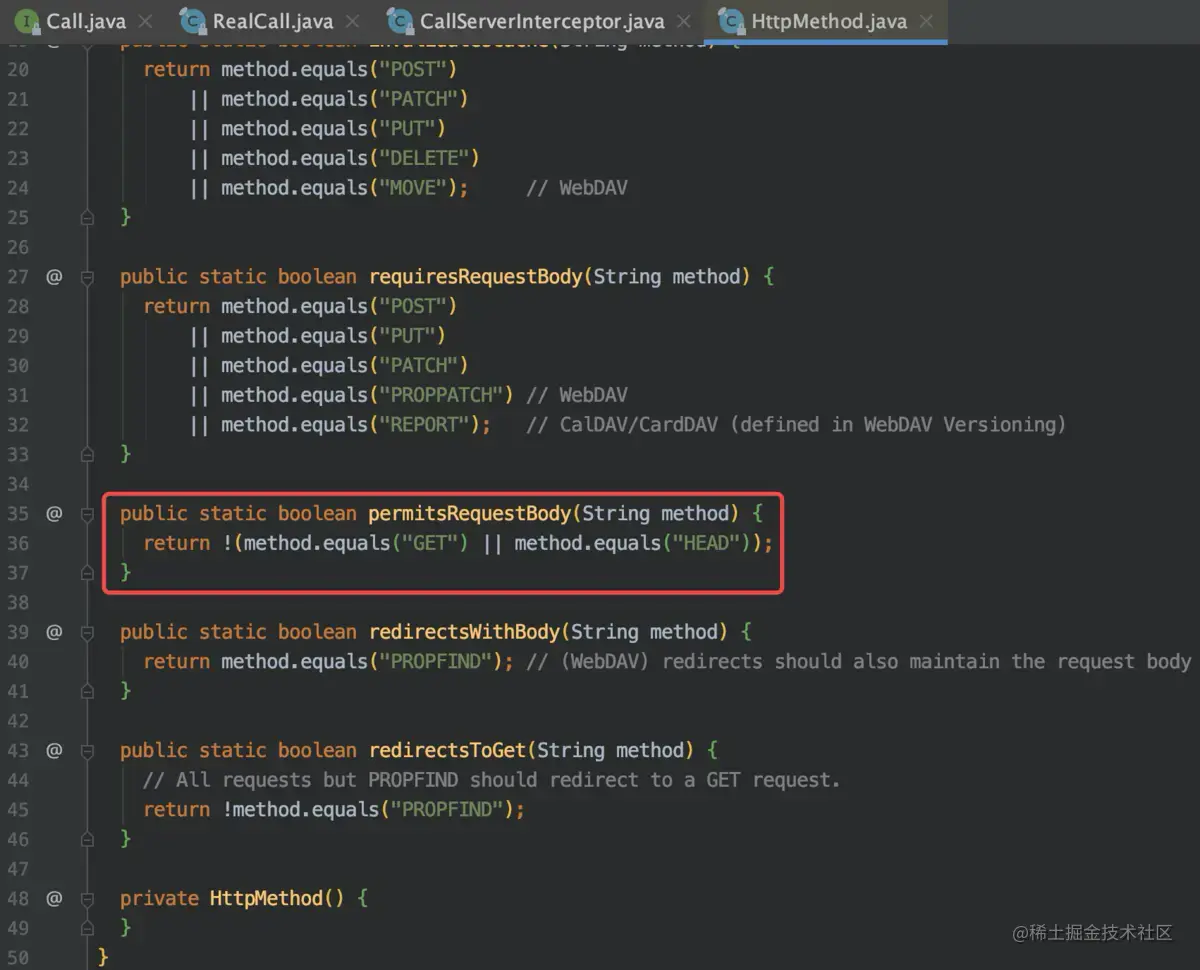
Task: Collapse the redirectsWithBody method fold on line 39
Action: (87, 632)
